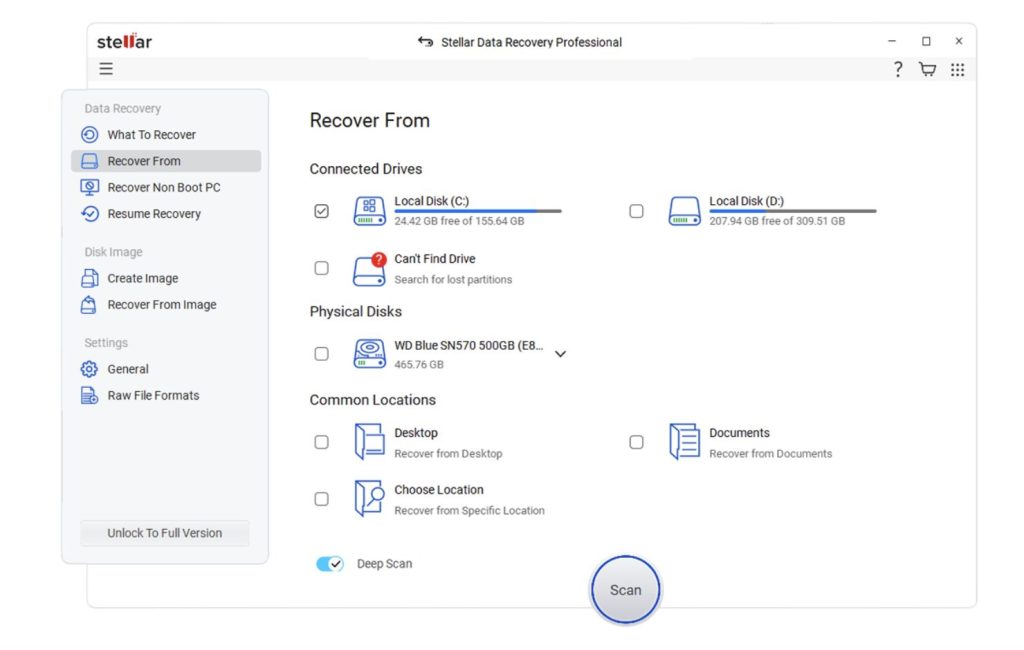Click the help question mark icon
1024x650 pixels.
pos(898,69)
